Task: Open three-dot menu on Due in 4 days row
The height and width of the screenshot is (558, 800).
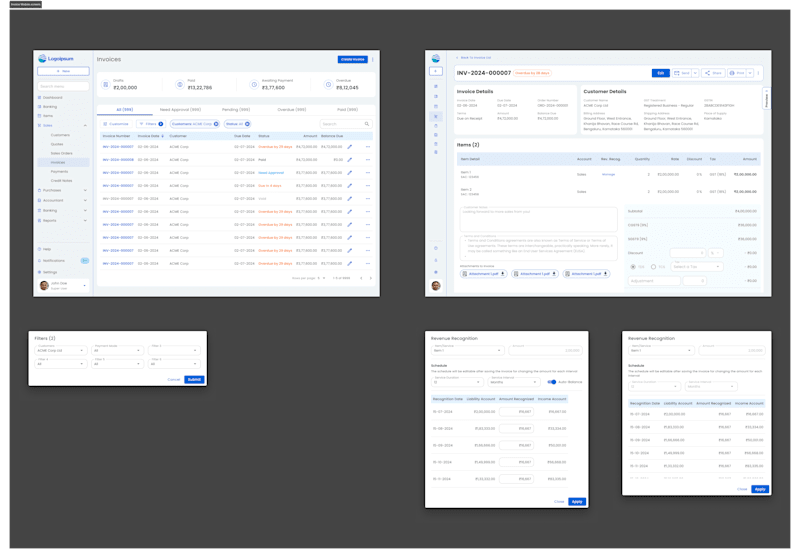Action: click(x=368, y=186)
